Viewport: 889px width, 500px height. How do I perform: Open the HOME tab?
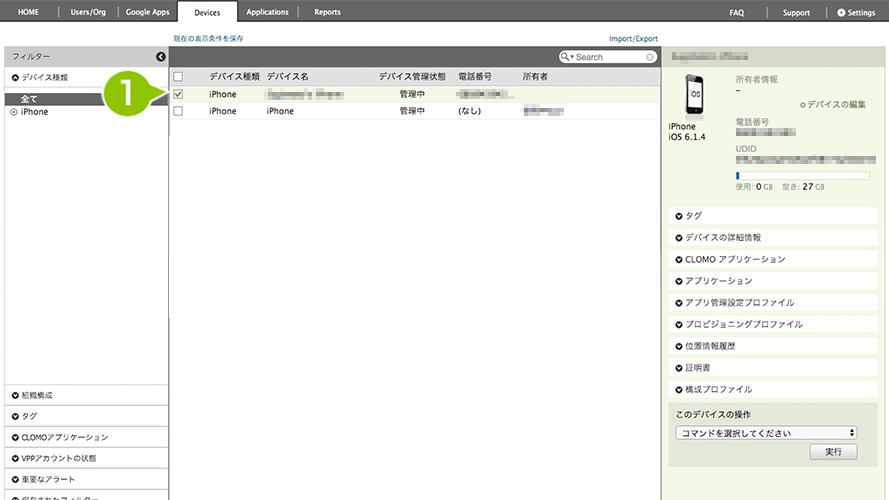(x=28, y=12)
